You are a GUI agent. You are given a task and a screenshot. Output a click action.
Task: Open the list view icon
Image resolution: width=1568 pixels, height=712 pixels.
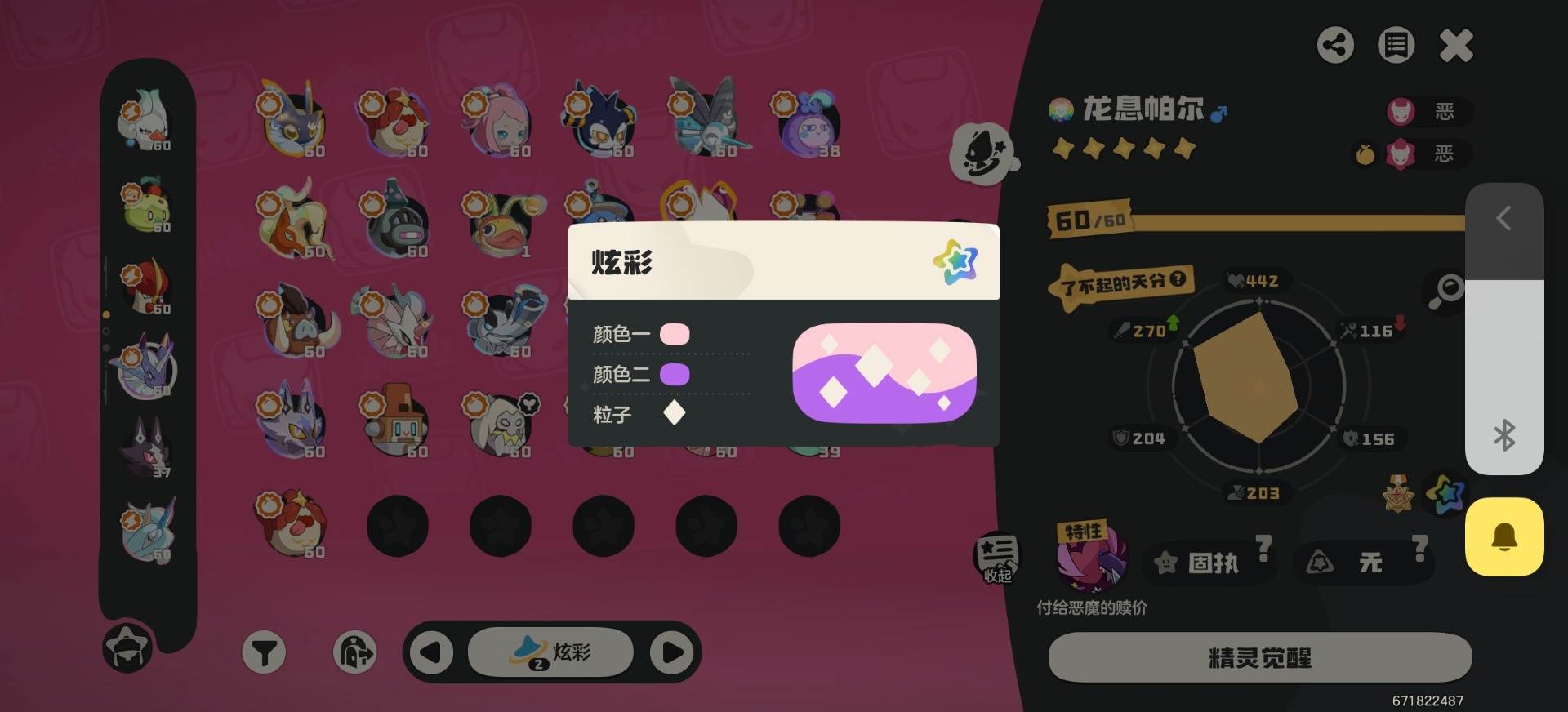(1396, 45)
